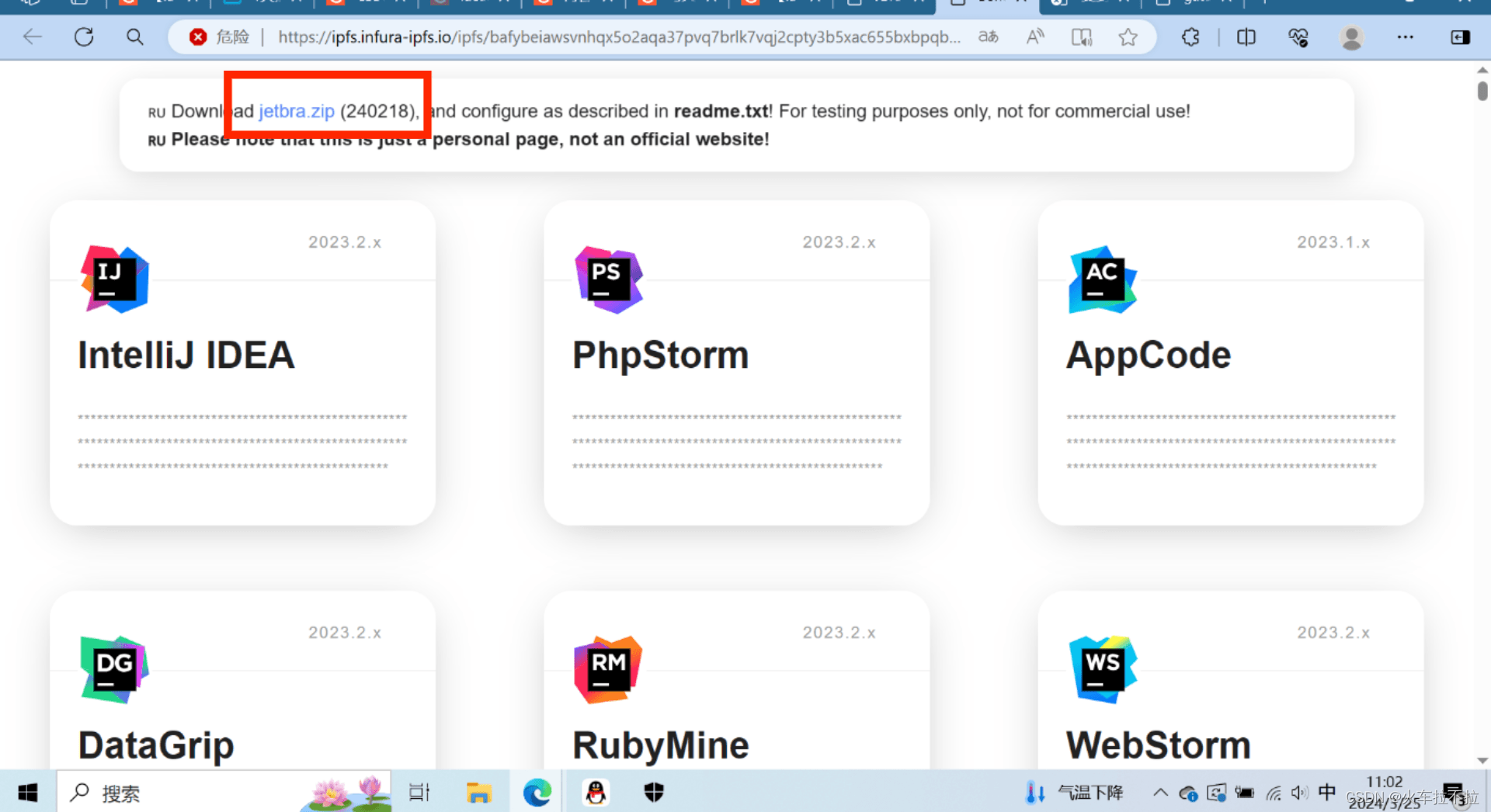The width and height of the screenshot is (1491, 812).
Task: Open the browser profile avatar
Action: point(1352,36)
